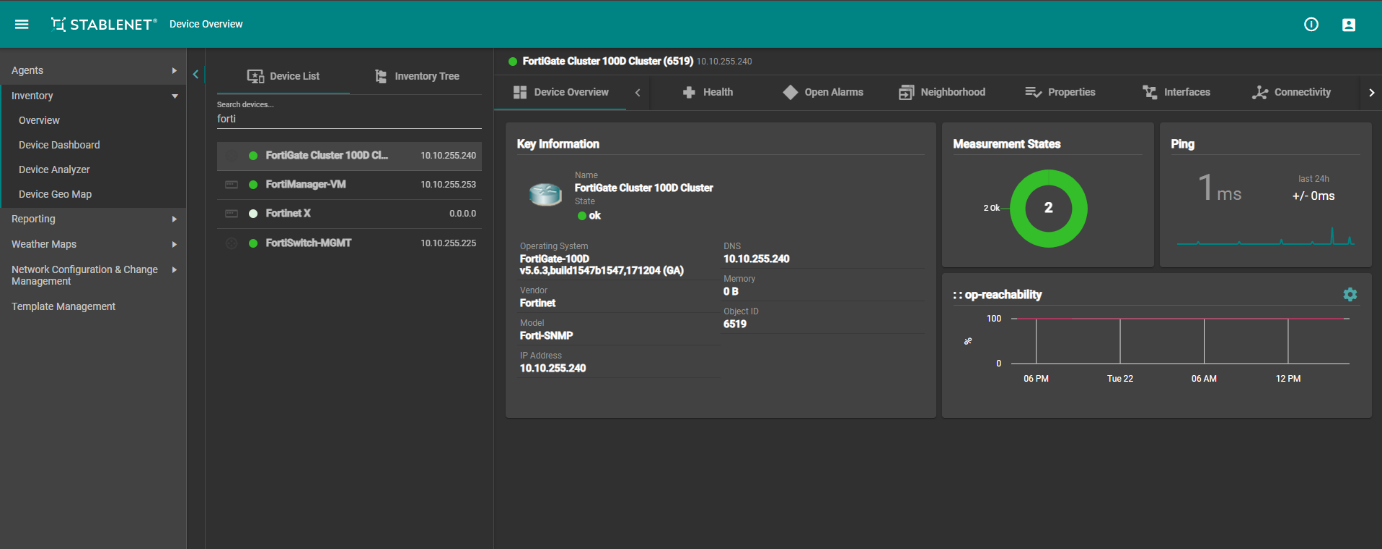Open the info icon in header

(x=1312, y=24)
